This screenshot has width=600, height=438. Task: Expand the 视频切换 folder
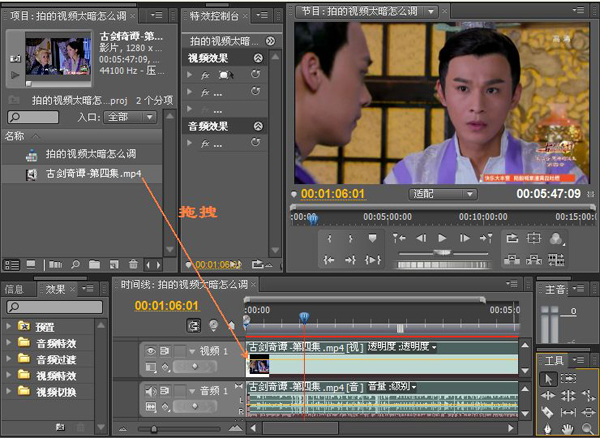coord(8,391)
